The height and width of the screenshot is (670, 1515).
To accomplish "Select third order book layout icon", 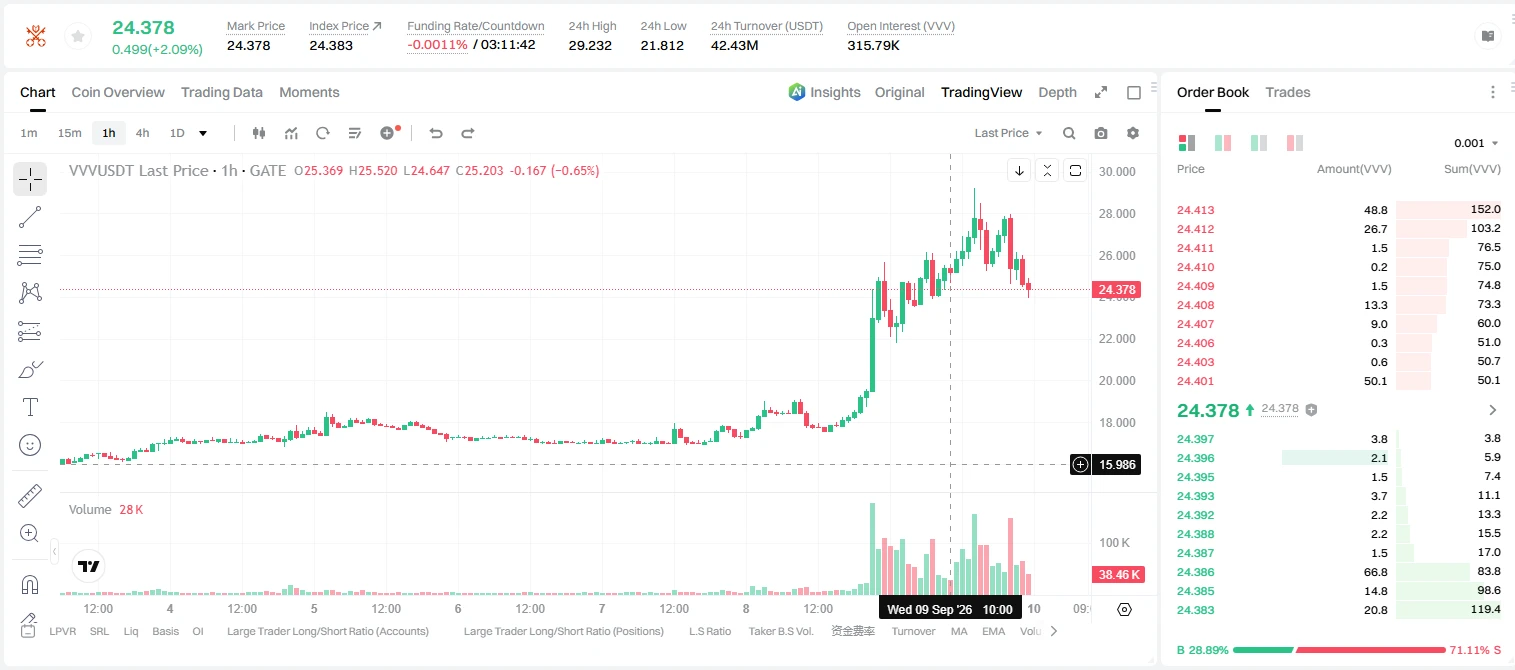I will point(1259,143).
